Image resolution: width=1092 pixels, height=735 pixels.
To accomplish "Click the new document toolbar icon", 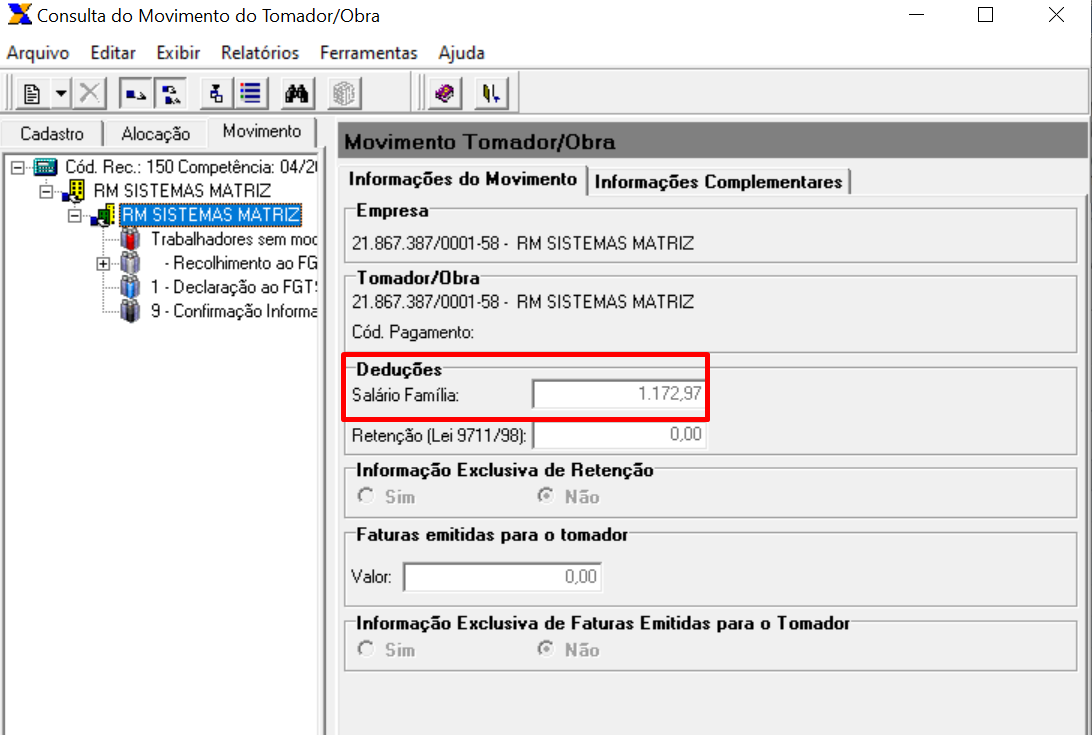I will click(32, 93).
